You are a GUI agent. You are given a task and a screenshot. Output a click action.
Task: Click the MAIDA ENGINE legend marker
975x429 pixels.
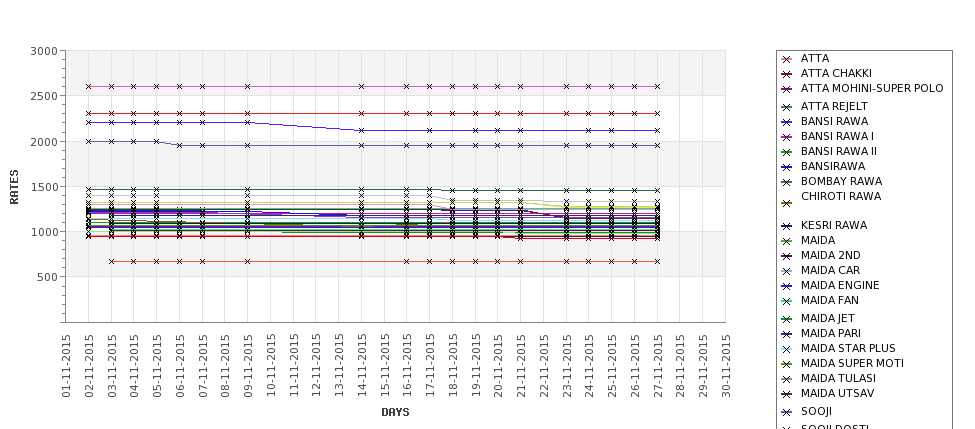pyautogui.click(x=787, y=286)
